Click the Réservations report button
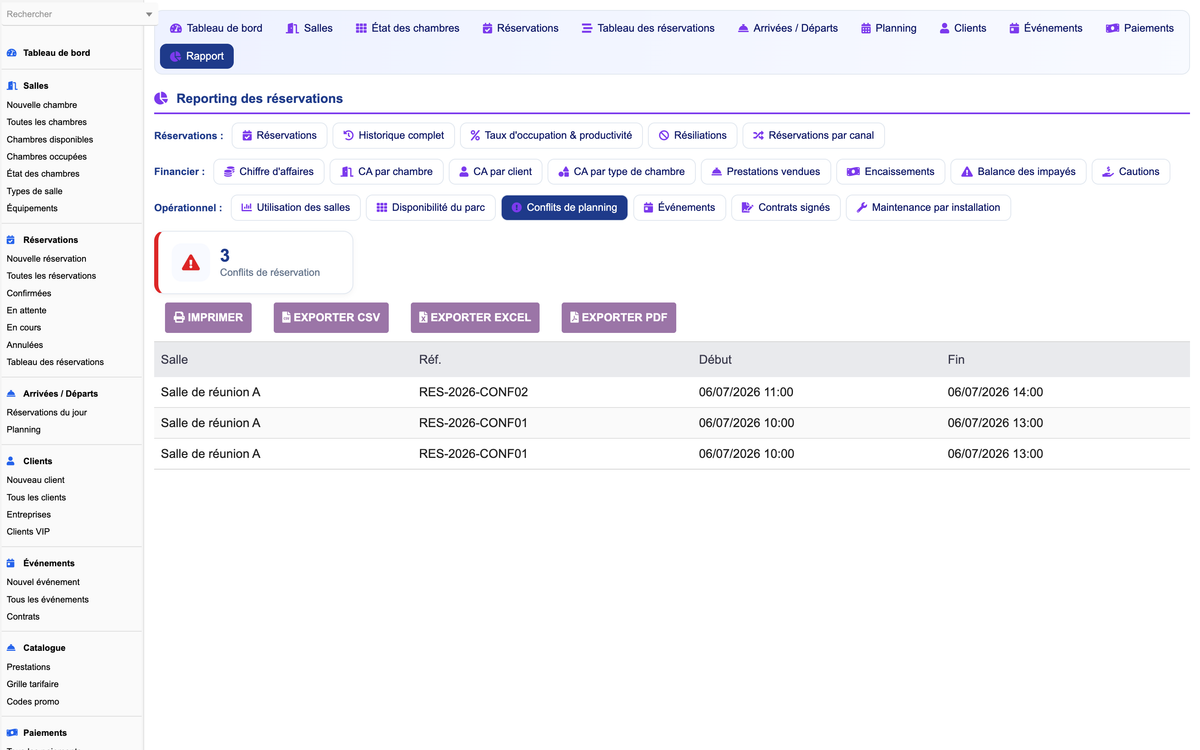1200x750 pixels. pos(280,135)
